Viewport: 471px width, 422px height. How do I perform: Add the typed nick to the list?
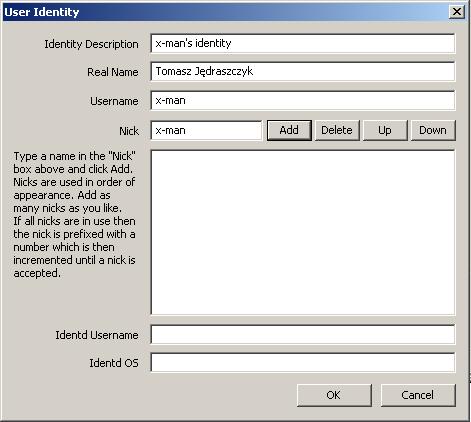click(x=289, y=130)
